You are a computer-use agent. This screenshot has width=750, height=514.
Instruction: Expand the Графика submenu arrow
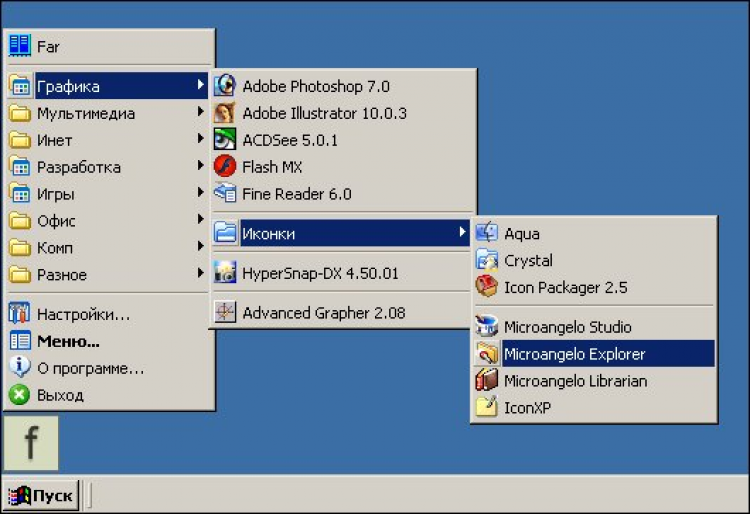point(200,85)
